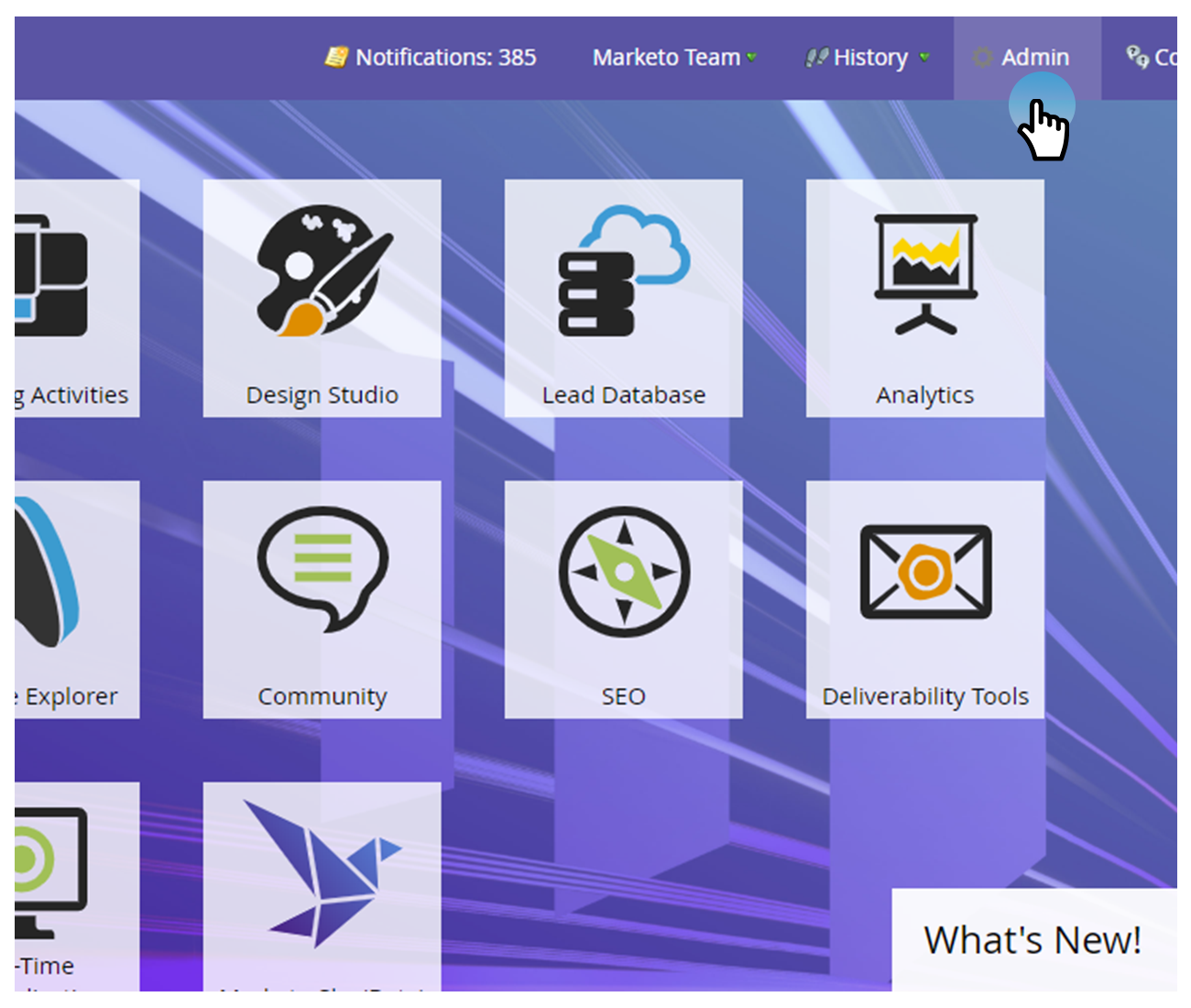This screenshot has width=1191, height=1008.
Task: Click the Lead Database server-cloud icon
Action: coord(623,272)
